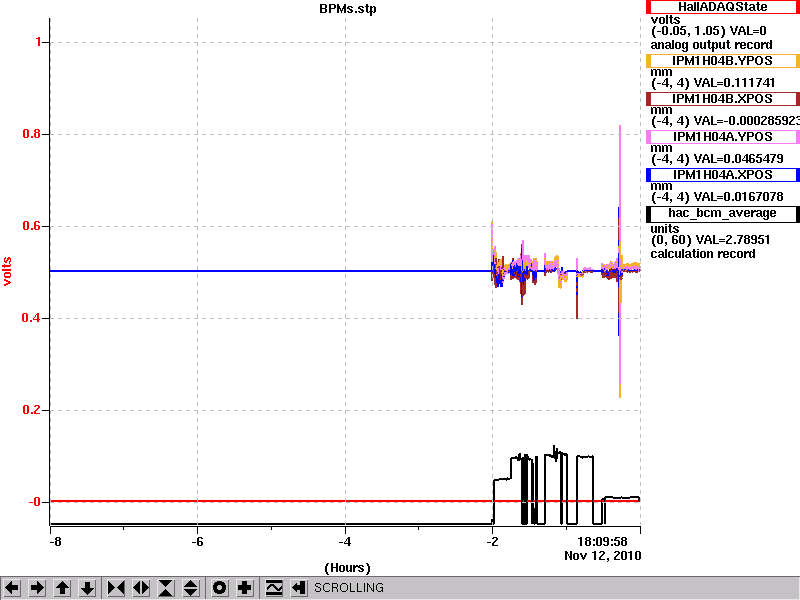Click the waveform refresh graph icon
The width and height of the screenshot is (800, 600).
274,588
